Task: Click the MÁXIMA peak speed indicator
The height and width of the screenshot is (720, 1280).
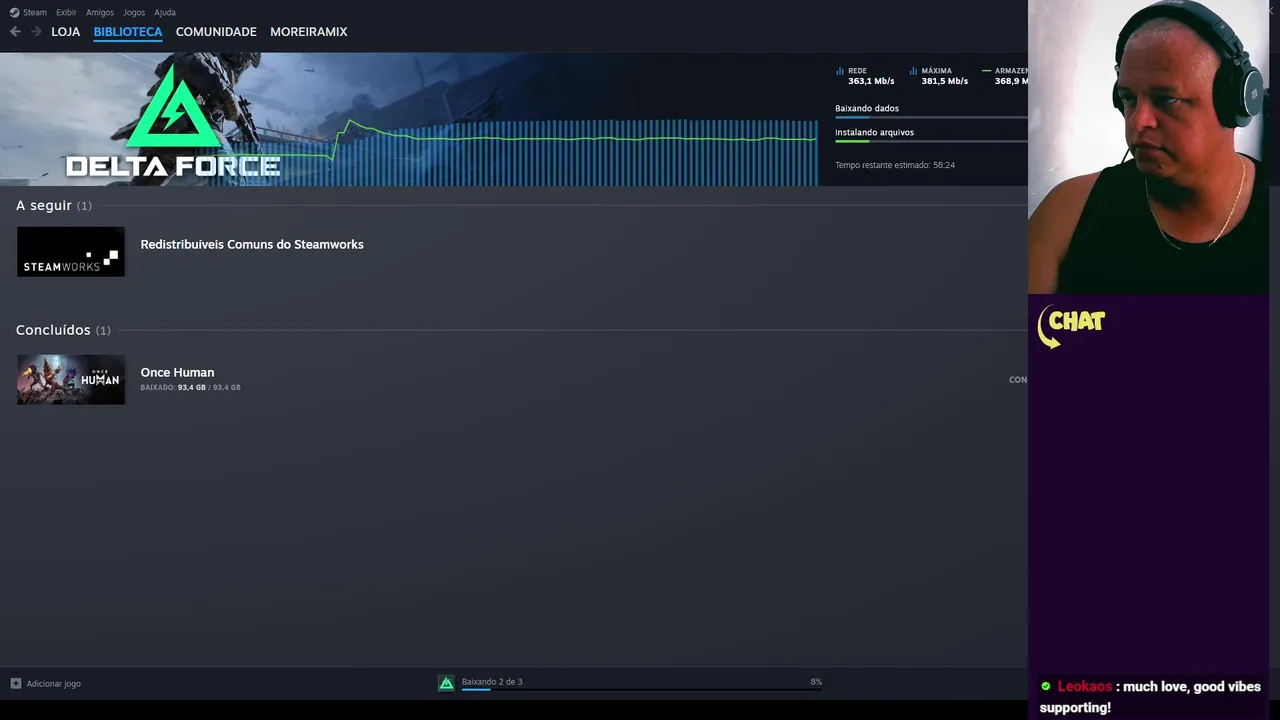Action: coord(939,76)
